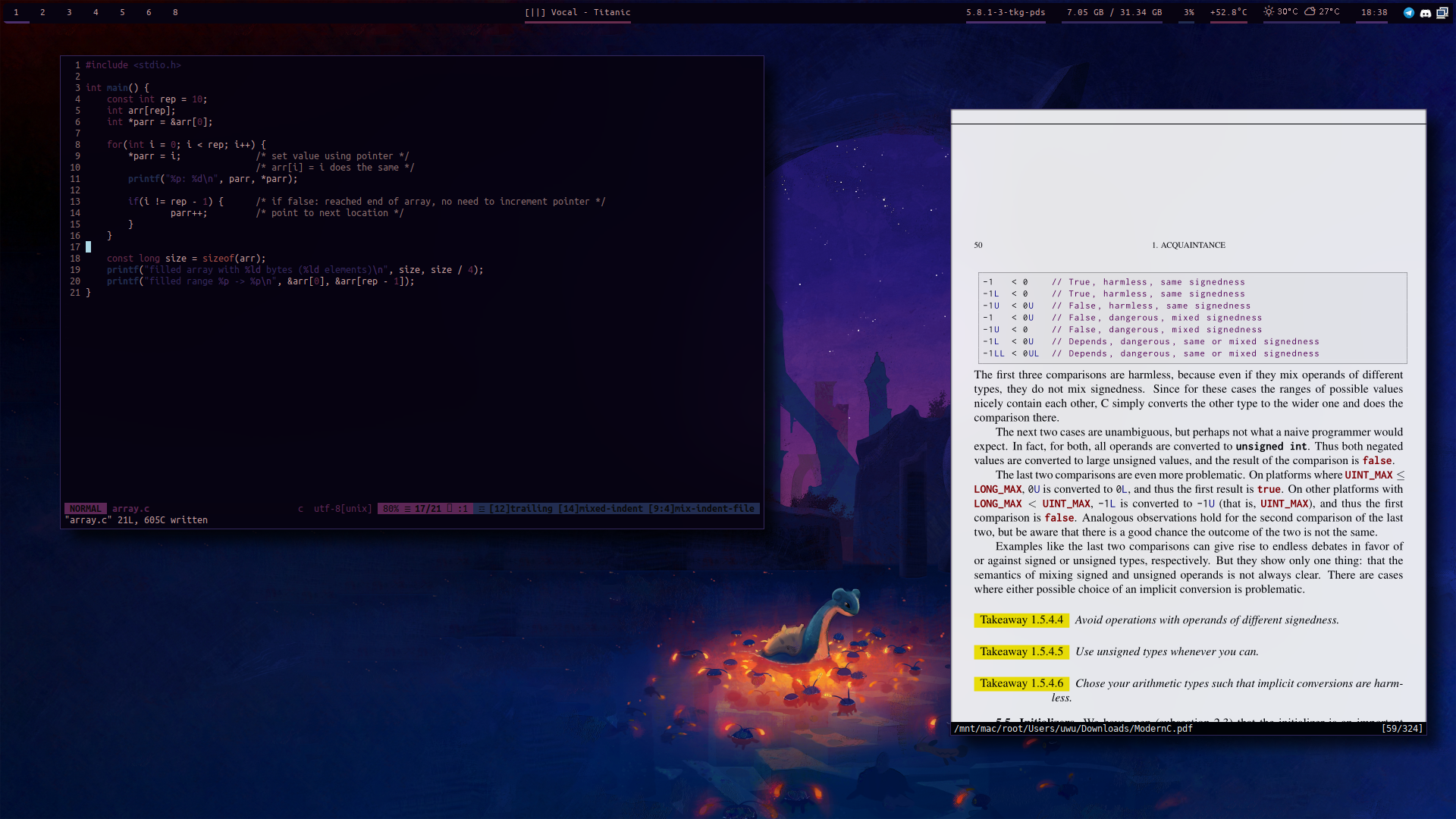The width and height of the screenshot is (1456, 819).
Task: Click the Takeaway 1.5.4.4 yellow highlight
Action: coord(1021,620)
